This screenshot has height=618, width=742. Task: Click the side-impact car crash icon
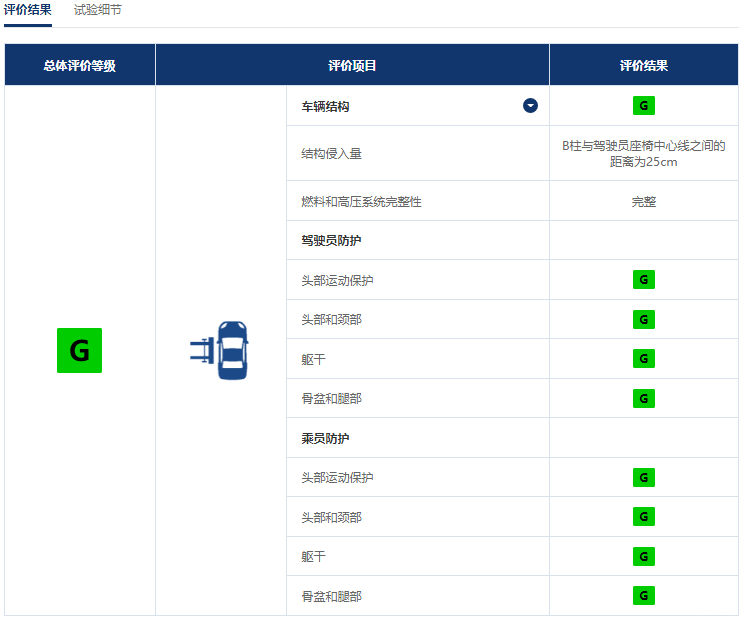(220, 350)
